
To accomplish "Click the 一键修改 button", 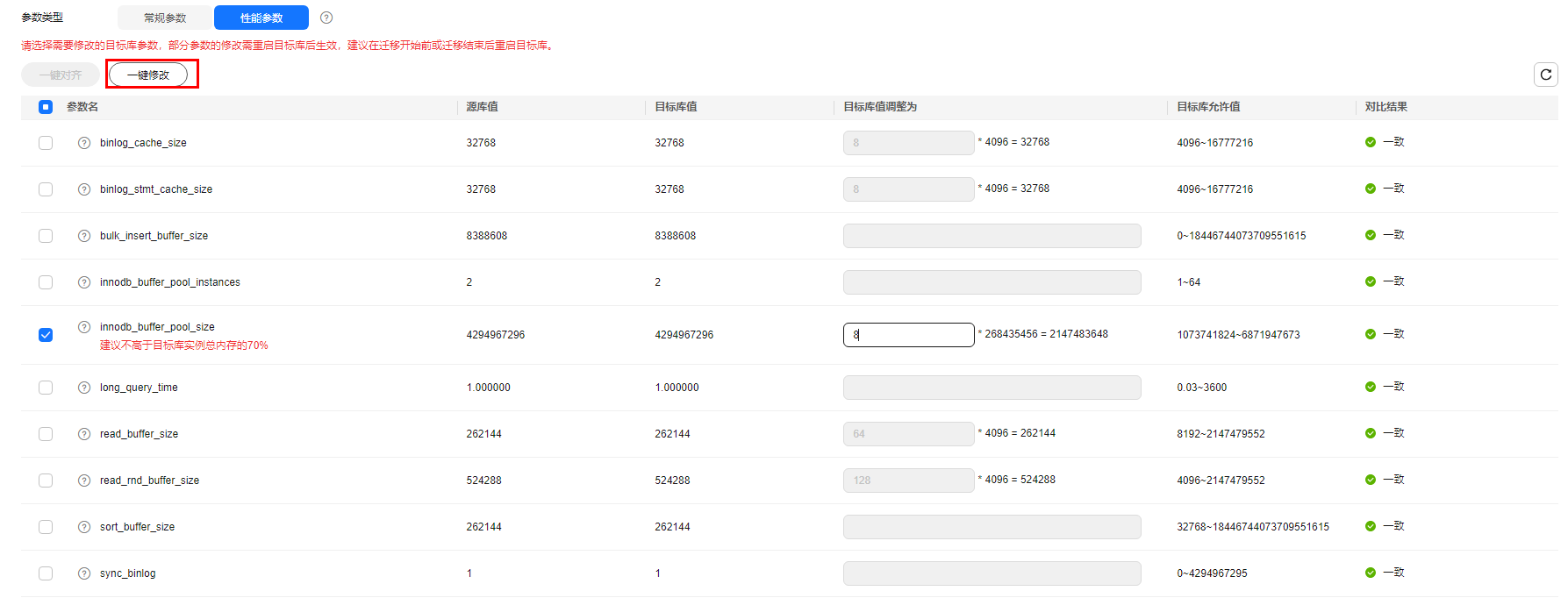I will coord(148,75).
